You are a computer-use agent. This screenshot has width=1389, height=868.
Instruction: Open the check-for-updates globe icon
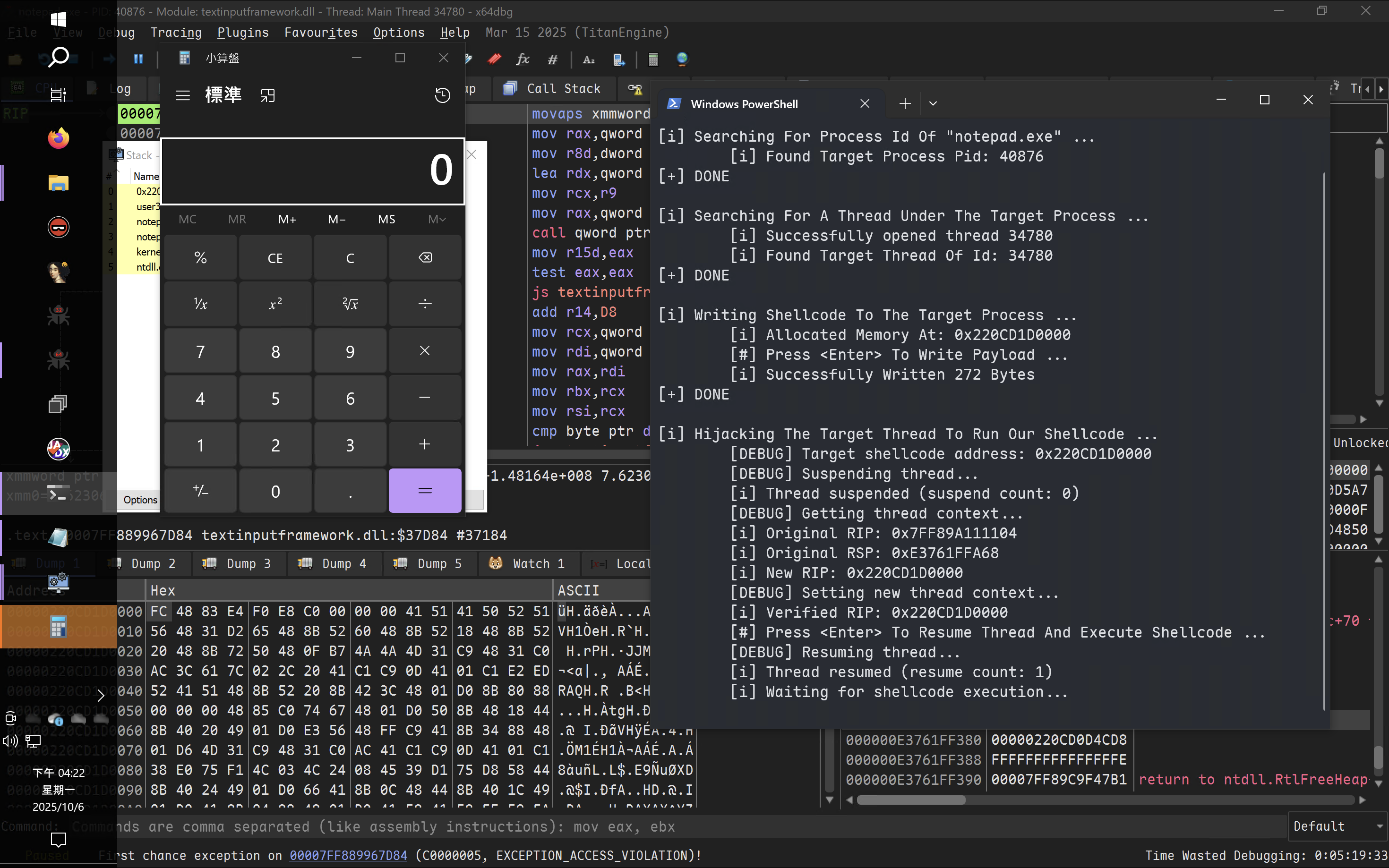(682, 59)
